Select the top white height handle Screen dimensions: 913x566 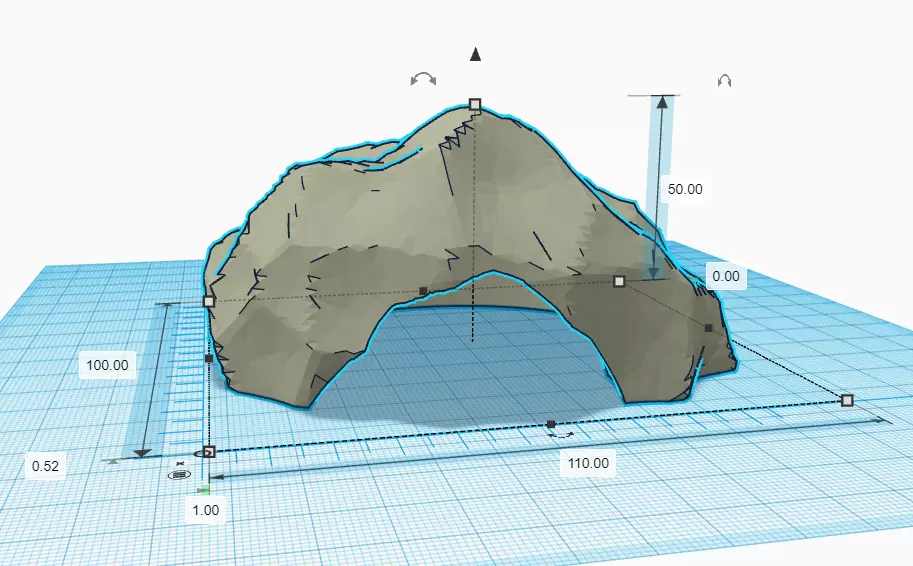[475, 104]
